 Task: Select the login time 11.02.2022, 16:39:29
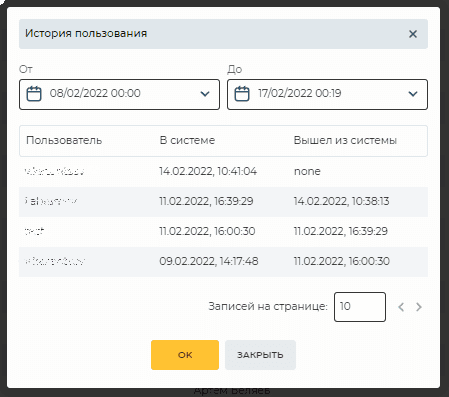click(206, 201)
